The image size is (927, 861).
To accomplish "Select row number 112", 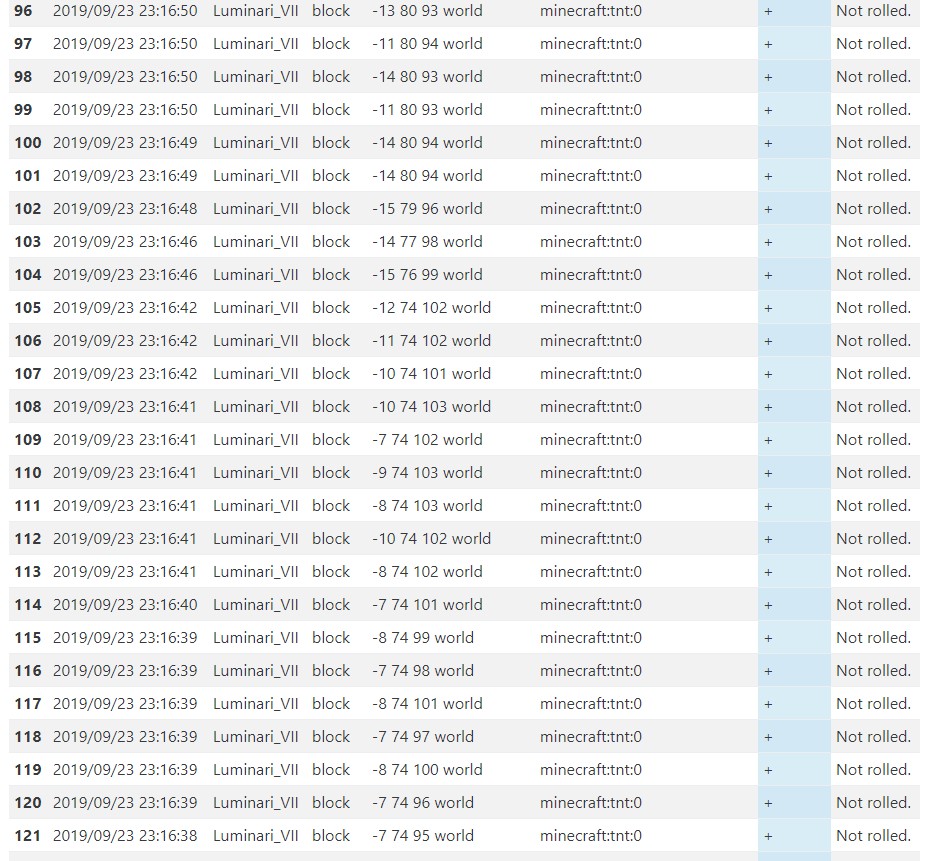I will (x=28, y=539).
